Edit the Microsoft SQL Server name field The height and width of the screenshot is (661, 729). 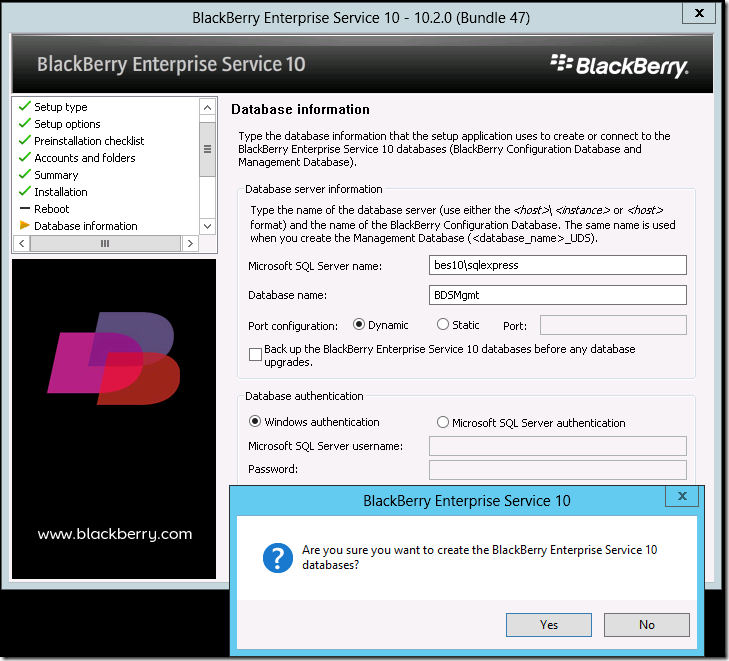[557, 265]
